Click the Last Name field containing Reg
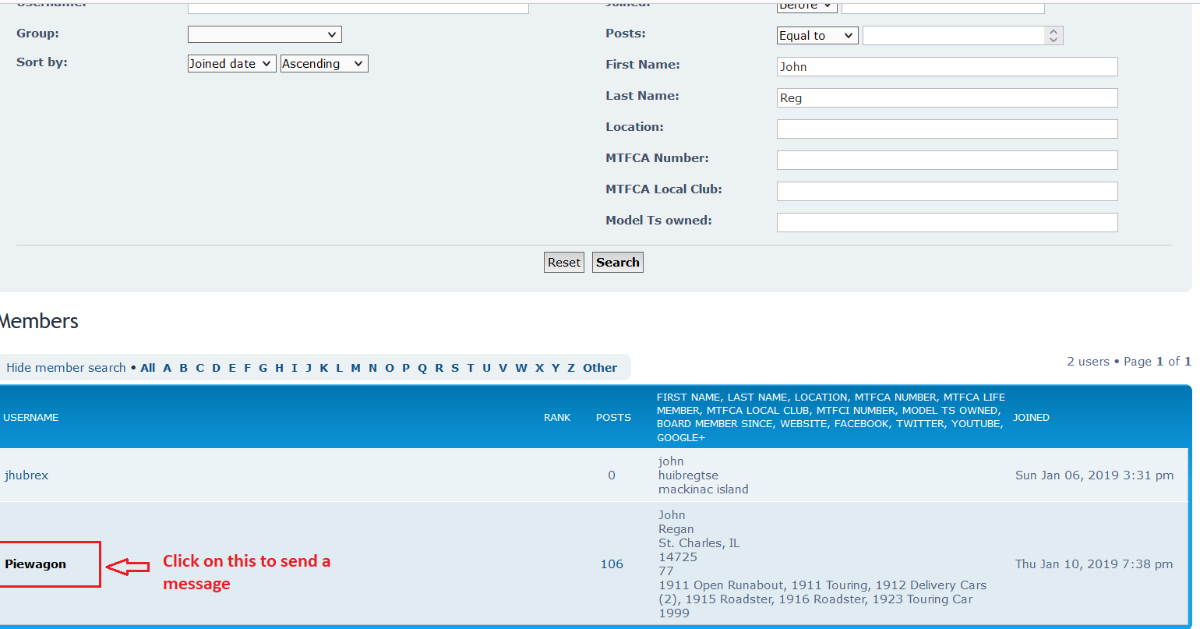This screenshot has width=1200, height=629. tap(946, 98)
